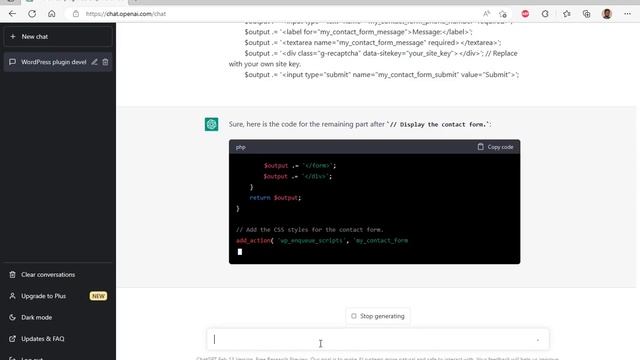
Task: Open the browser extensions puzzle icon
Action: tap(545, 14)
